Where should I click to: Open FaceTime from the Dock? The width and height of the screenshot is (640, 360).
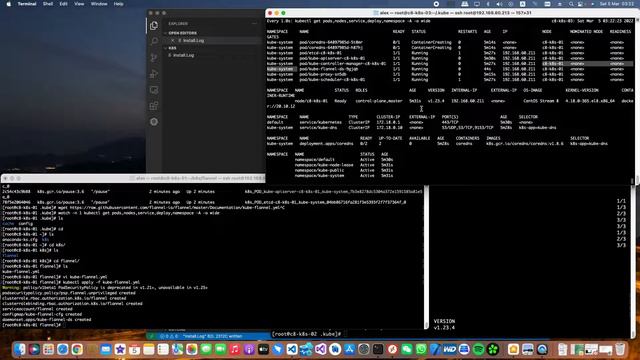220,349
